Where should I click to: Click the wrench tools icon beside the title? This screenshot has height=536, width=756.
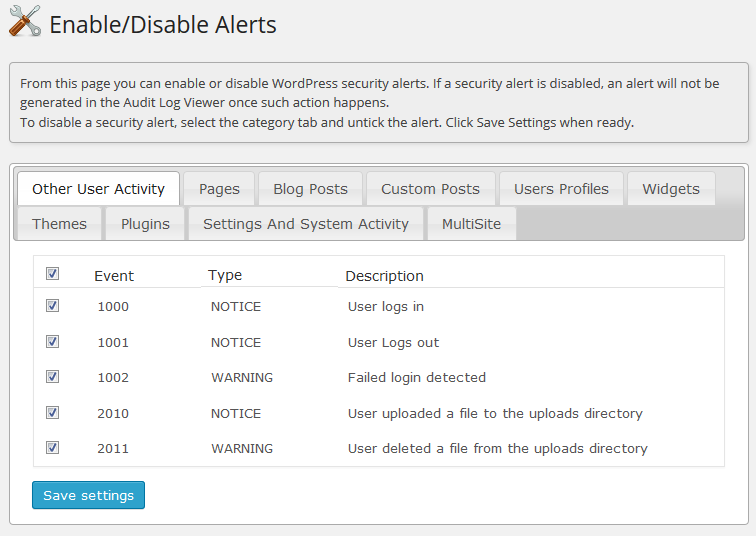(25, 21)
